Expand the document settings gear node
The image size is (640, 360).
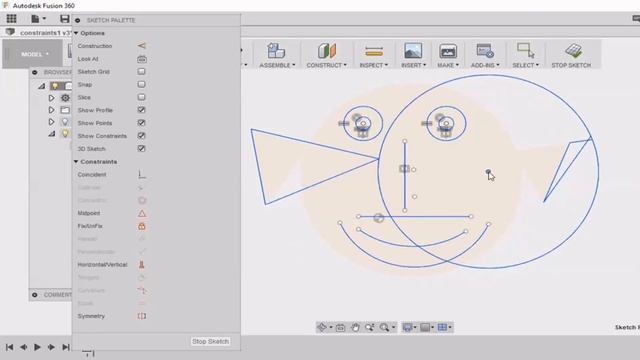(x=51, y=98)
